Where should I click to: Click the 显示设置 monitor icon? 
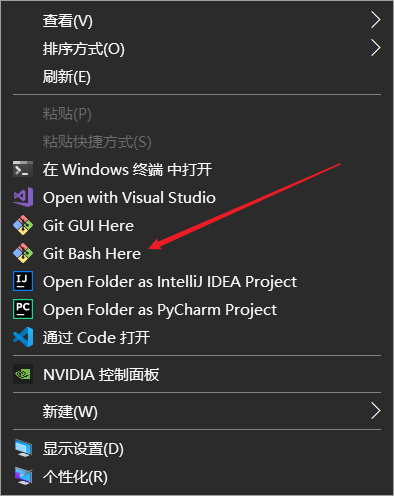(23, 448)
